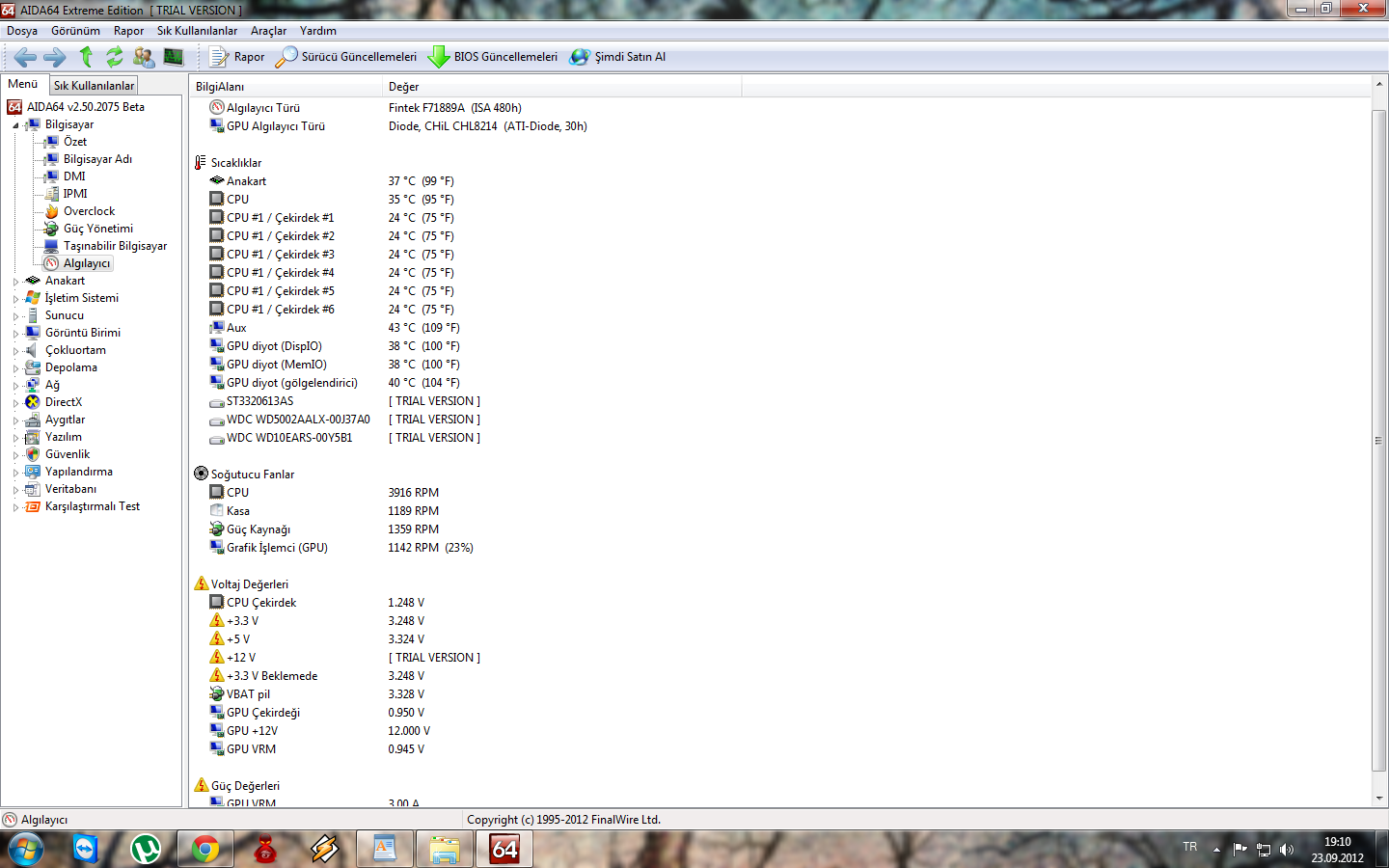Open the Rapor report icon
The height and width of the screenshot is (868, 1389).
(219, 57)
